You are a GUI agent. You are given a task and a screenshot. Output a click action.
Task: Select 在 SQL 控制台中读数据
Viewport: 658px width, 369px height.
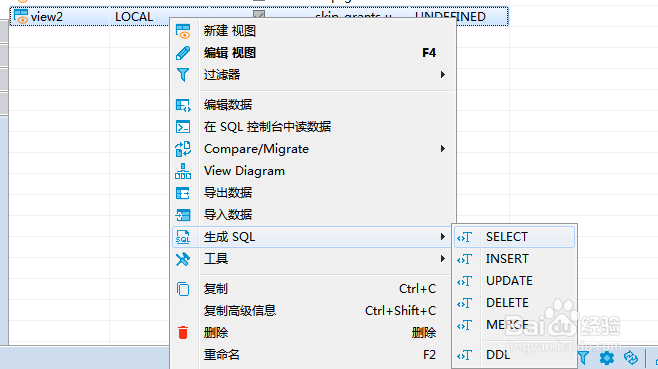click(x=313, y=127)
